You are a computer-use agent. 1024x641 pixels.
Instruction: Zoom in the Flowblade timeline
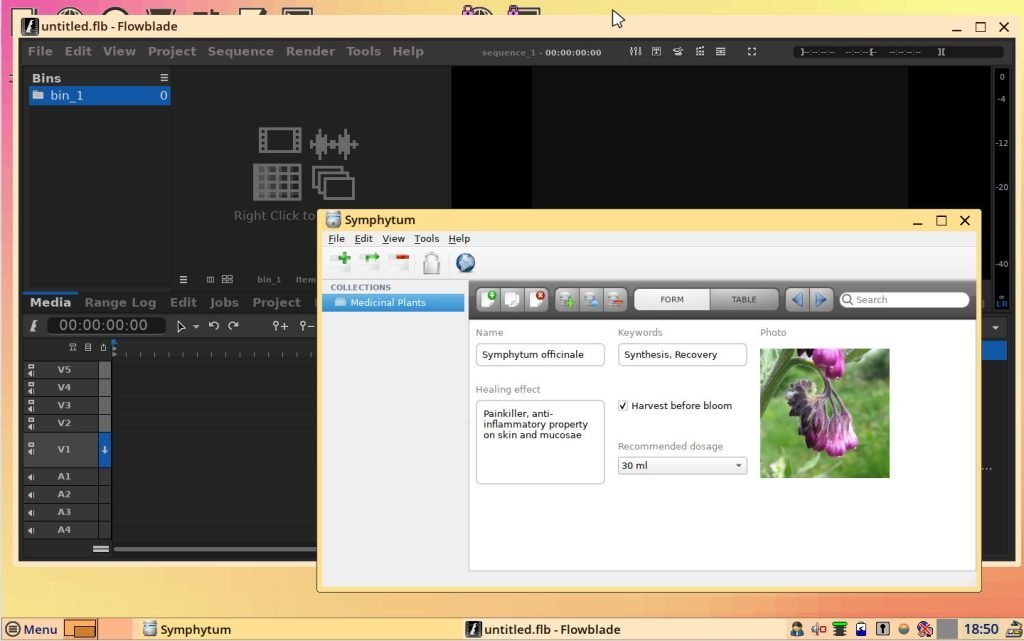(280, 325)
